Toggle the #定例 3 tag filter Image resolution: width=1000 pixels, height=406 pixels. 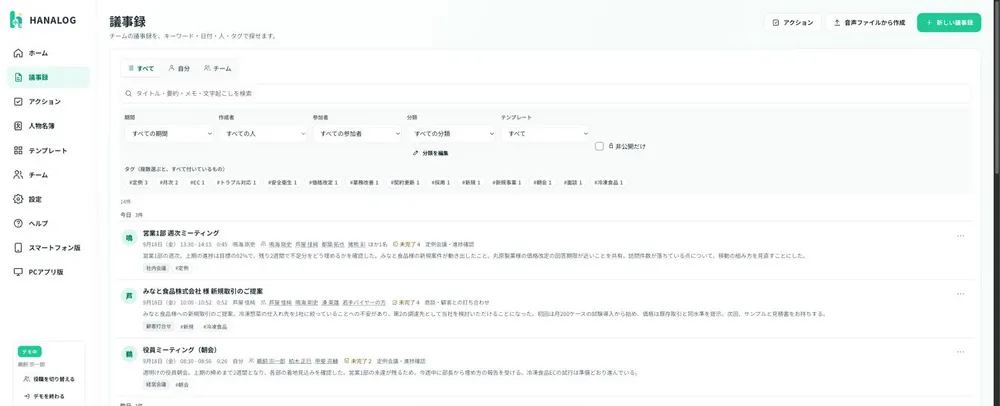(x=138, y=182)
